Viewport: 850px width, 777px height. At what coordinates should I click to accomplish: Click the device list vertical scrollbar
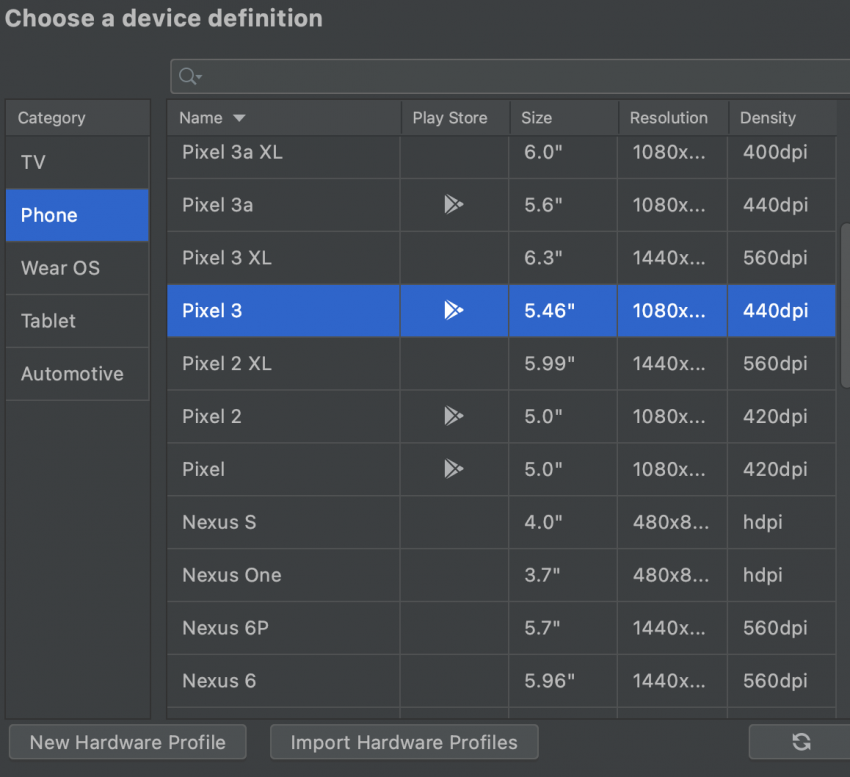pyautogui.click(x=845, y=300)
